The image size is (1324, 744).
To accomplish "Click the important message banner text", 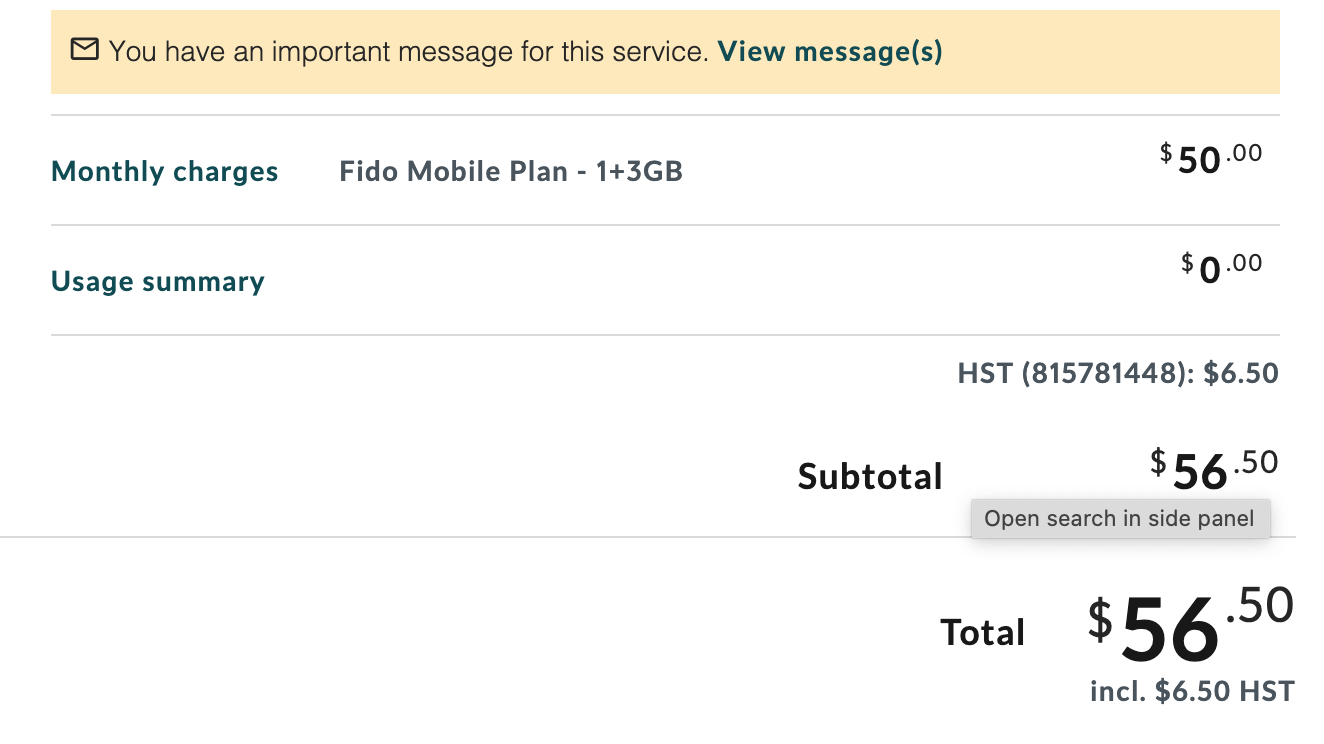I will point(408,51).
